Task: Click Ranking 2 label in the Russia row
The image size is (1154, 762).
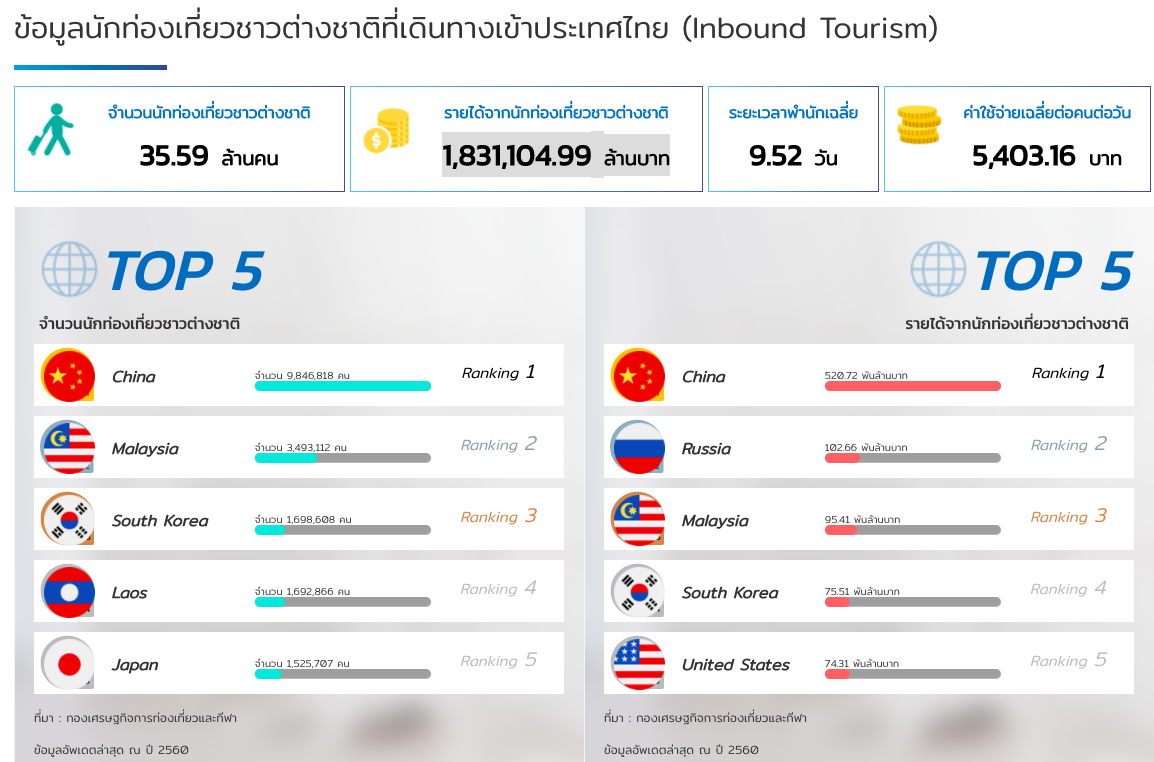Action: click(x=1069, y=444)
